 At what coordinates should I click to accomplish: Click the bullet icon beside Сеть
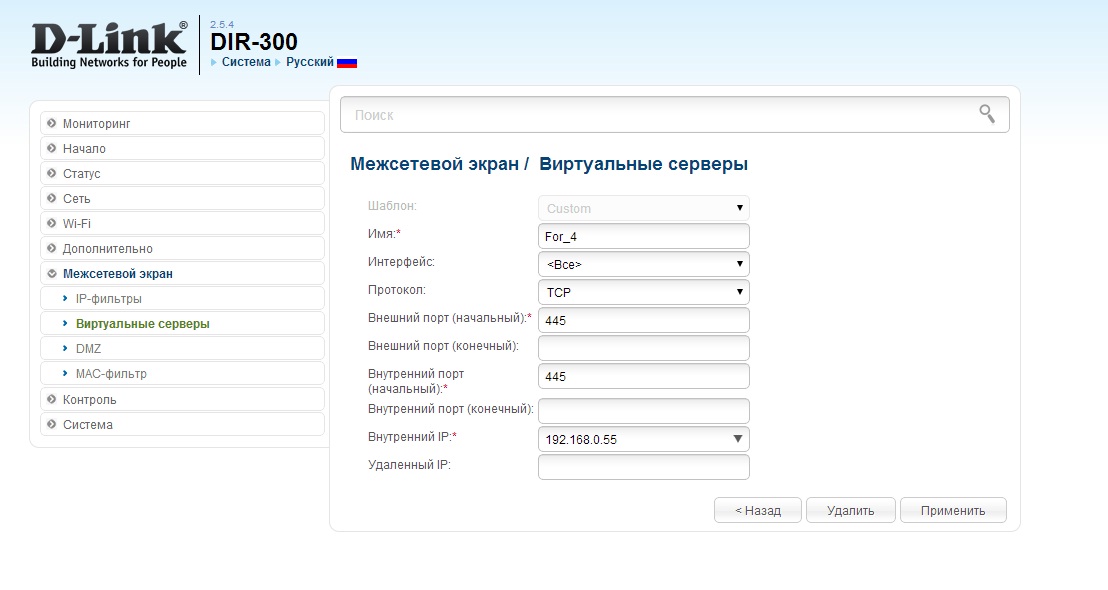pyautogui.click(x=52, y=199)
